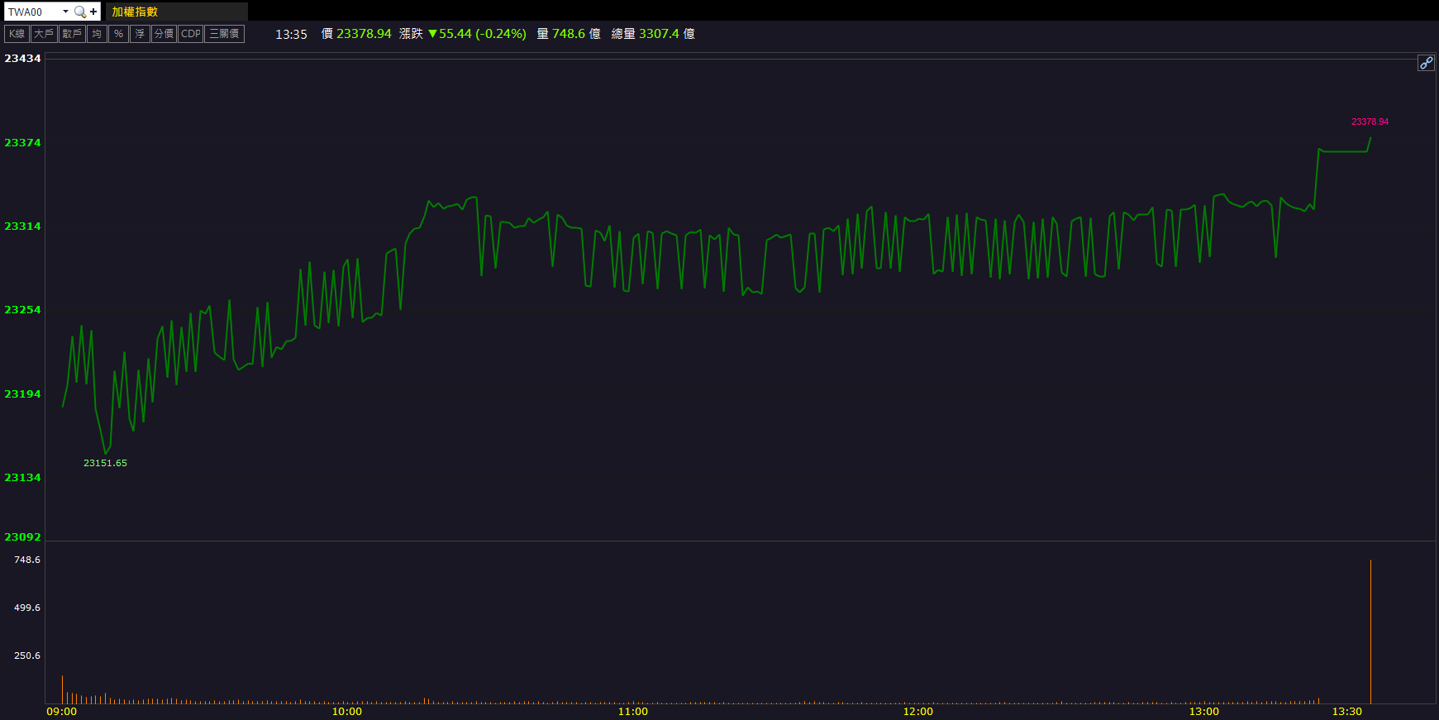Click the 13:30 time axis marker
The image size is (1439, 720).
pyautogui.click(x=1347, y=712)
